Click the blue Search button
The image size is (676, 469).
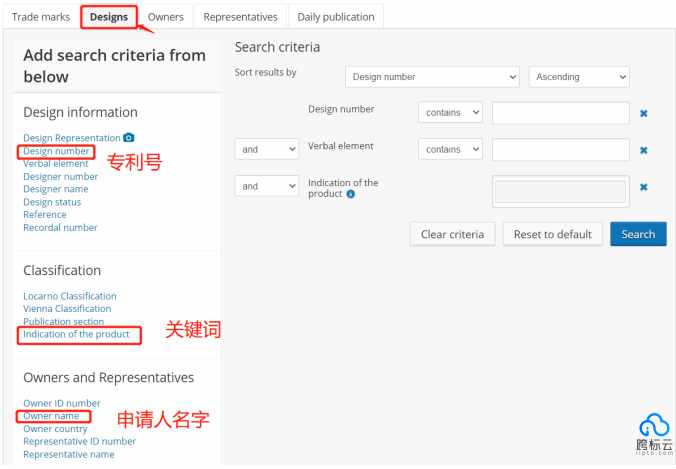638,234
